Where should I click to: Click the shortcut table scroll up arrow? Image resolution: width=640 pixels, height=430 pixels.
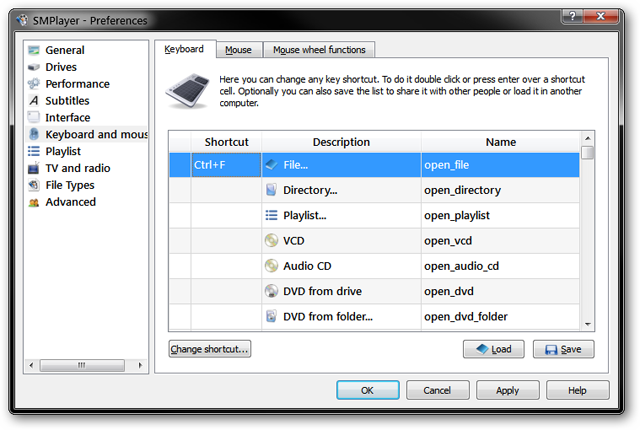[588, 138]
